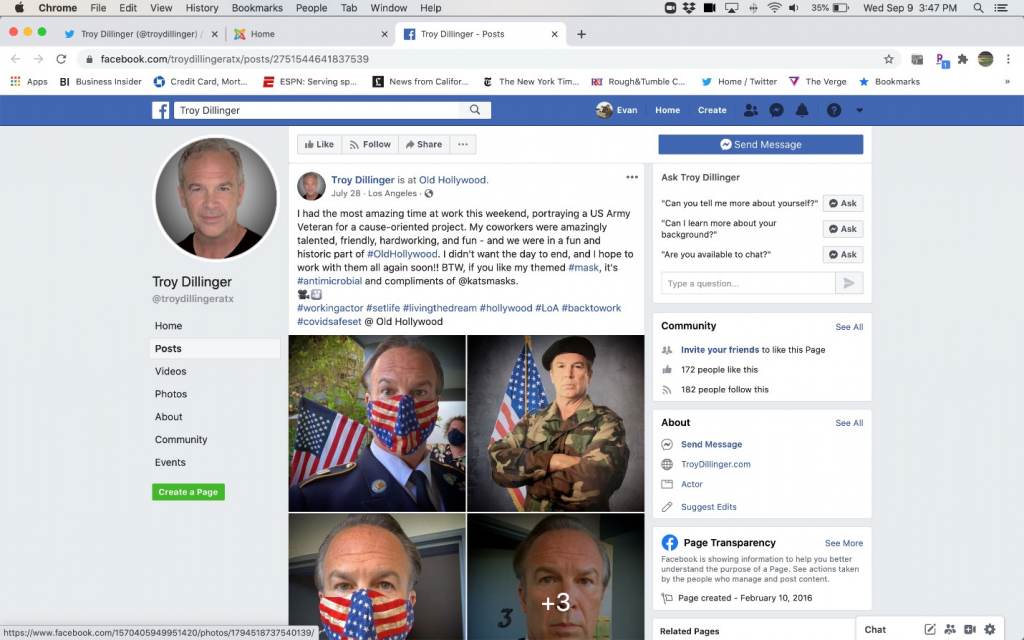The width and height of the screenshot is (1024, 640).
Task: Click the search magnifier in Facebook bar
Action: point(475,110)
